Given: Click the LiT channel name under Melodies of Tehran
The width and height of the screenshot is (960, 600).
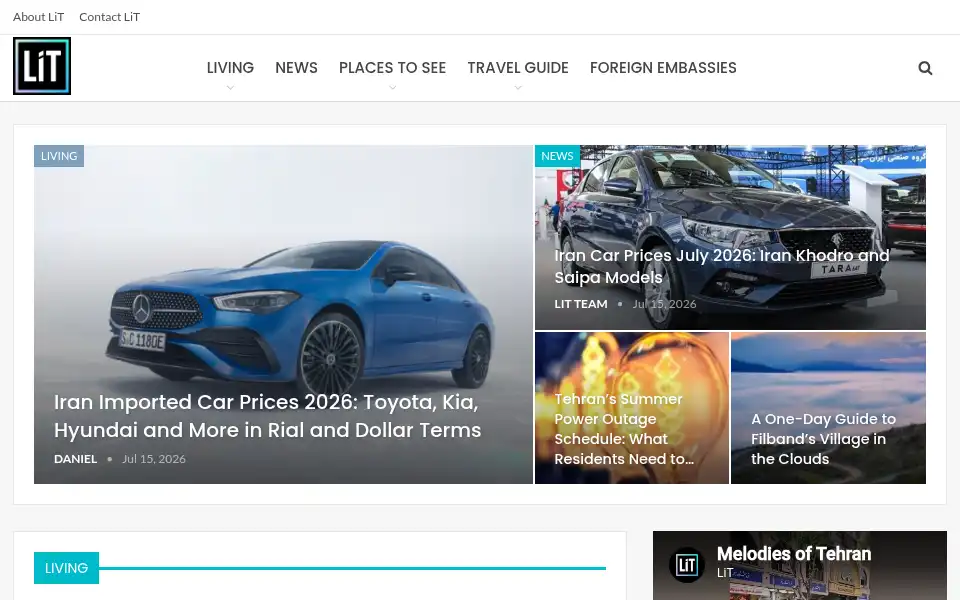Looking at the screenshot, I should point(725,573).
